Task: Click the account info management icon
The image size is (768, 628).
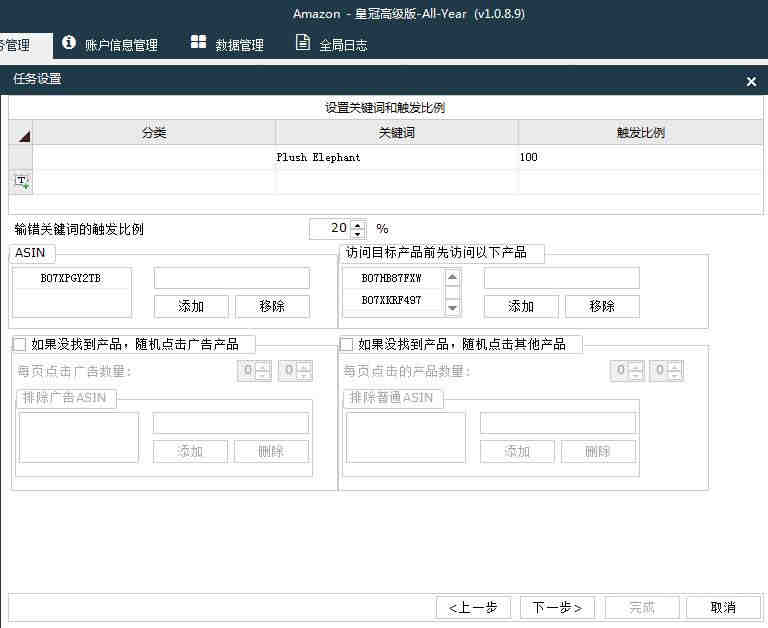Action: (69, 43)
